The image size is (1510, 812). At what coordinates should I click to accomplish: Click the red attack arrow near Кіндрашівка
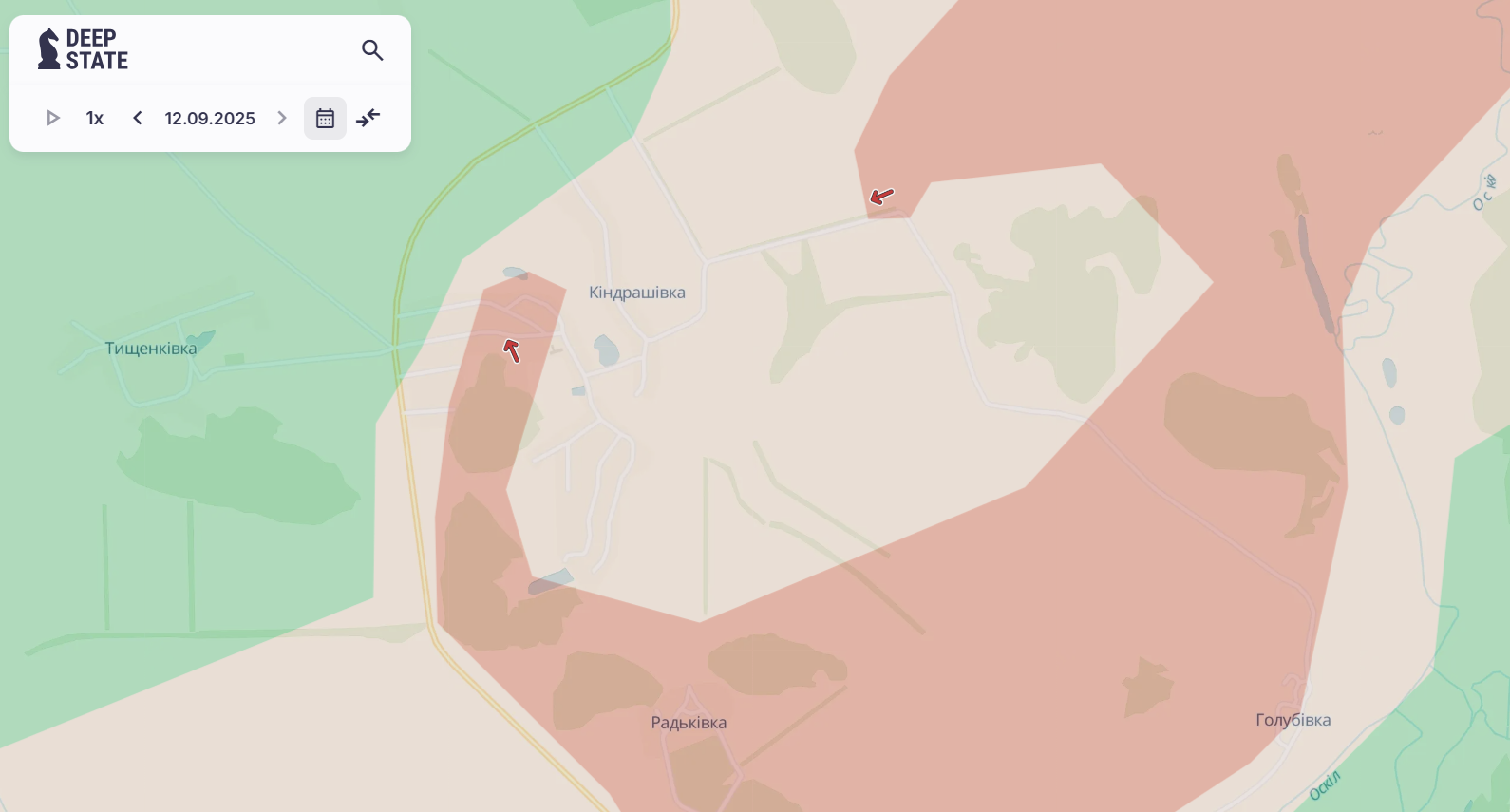[x=512, y=350]
